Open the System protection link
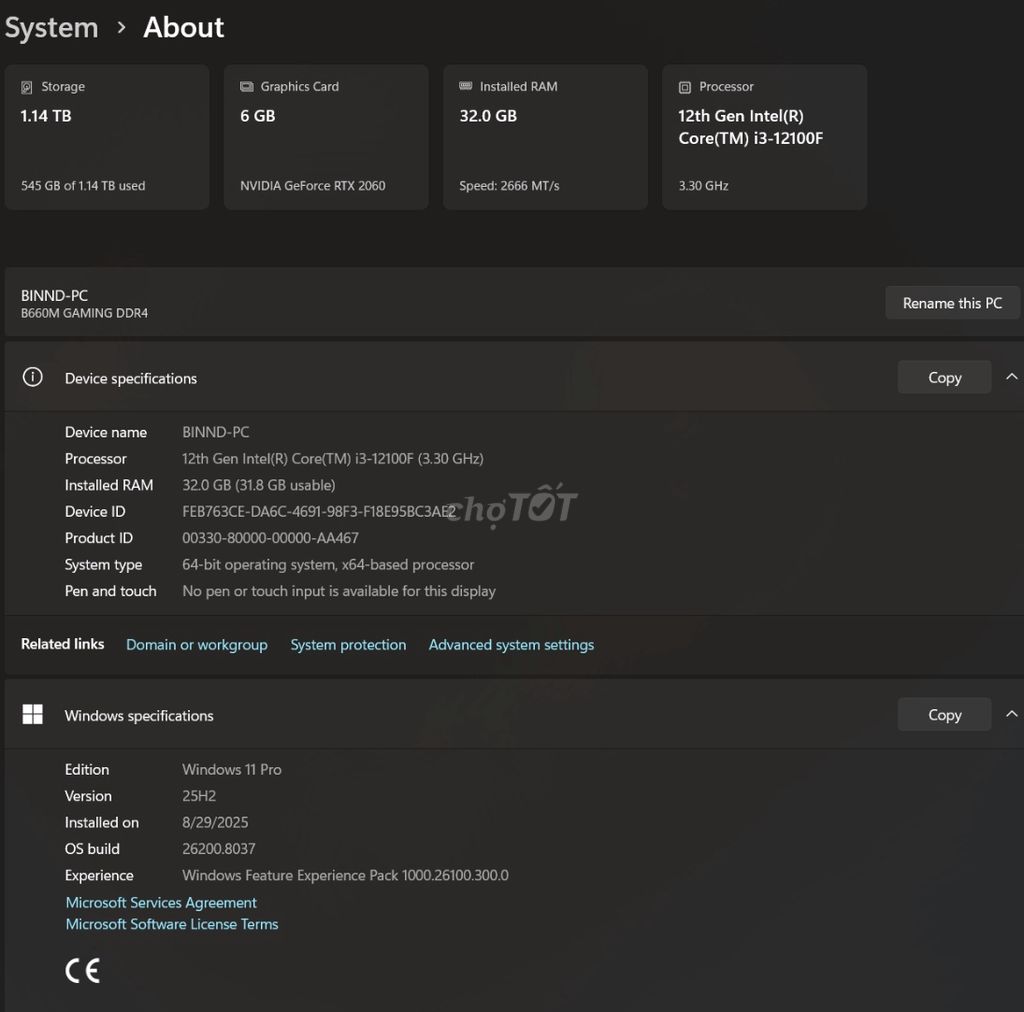Viewport: 1024px width, 1012px height. pyautogui.click(x=348, y=645)
